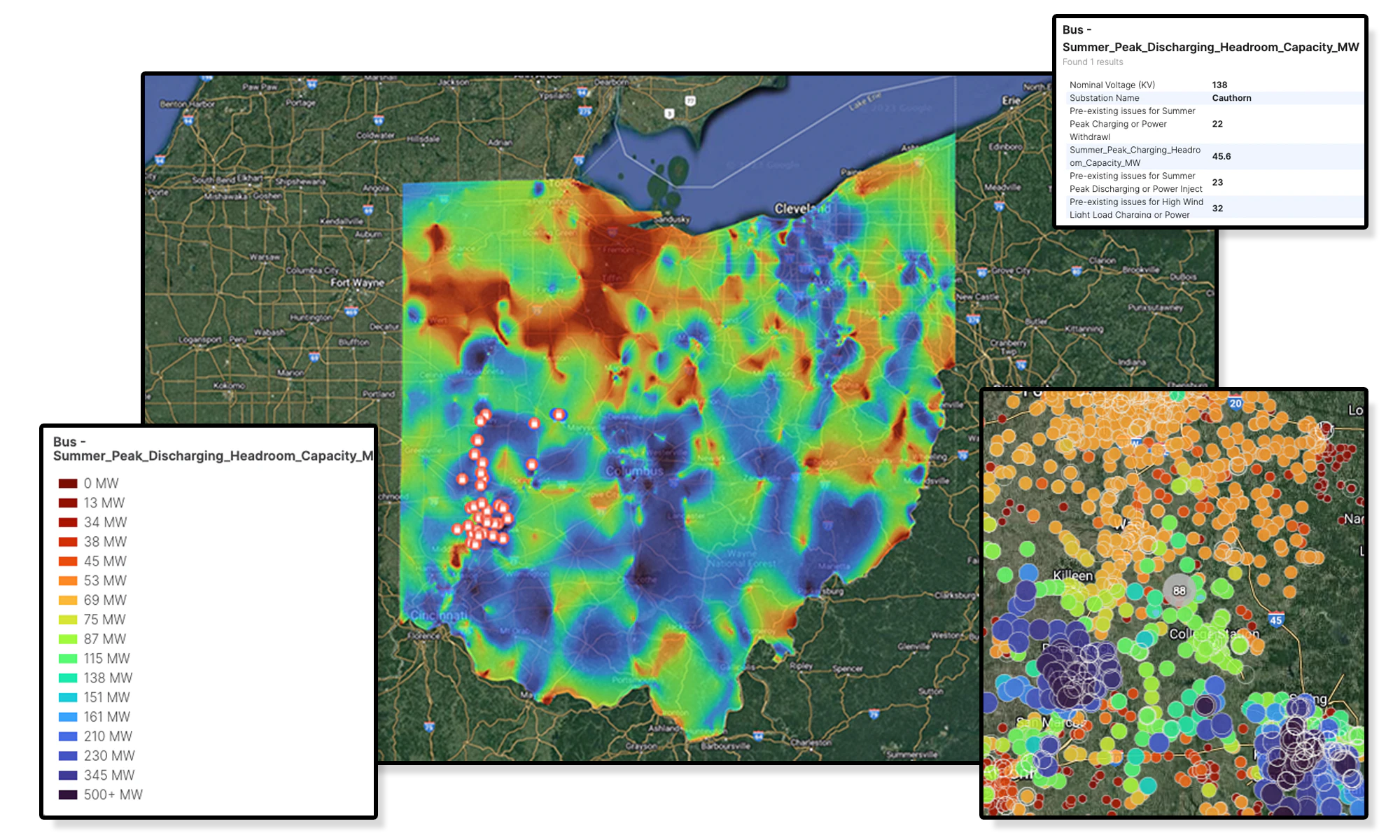Click the "88" cluster marker near Killeen

click(x=1179, y=591)
